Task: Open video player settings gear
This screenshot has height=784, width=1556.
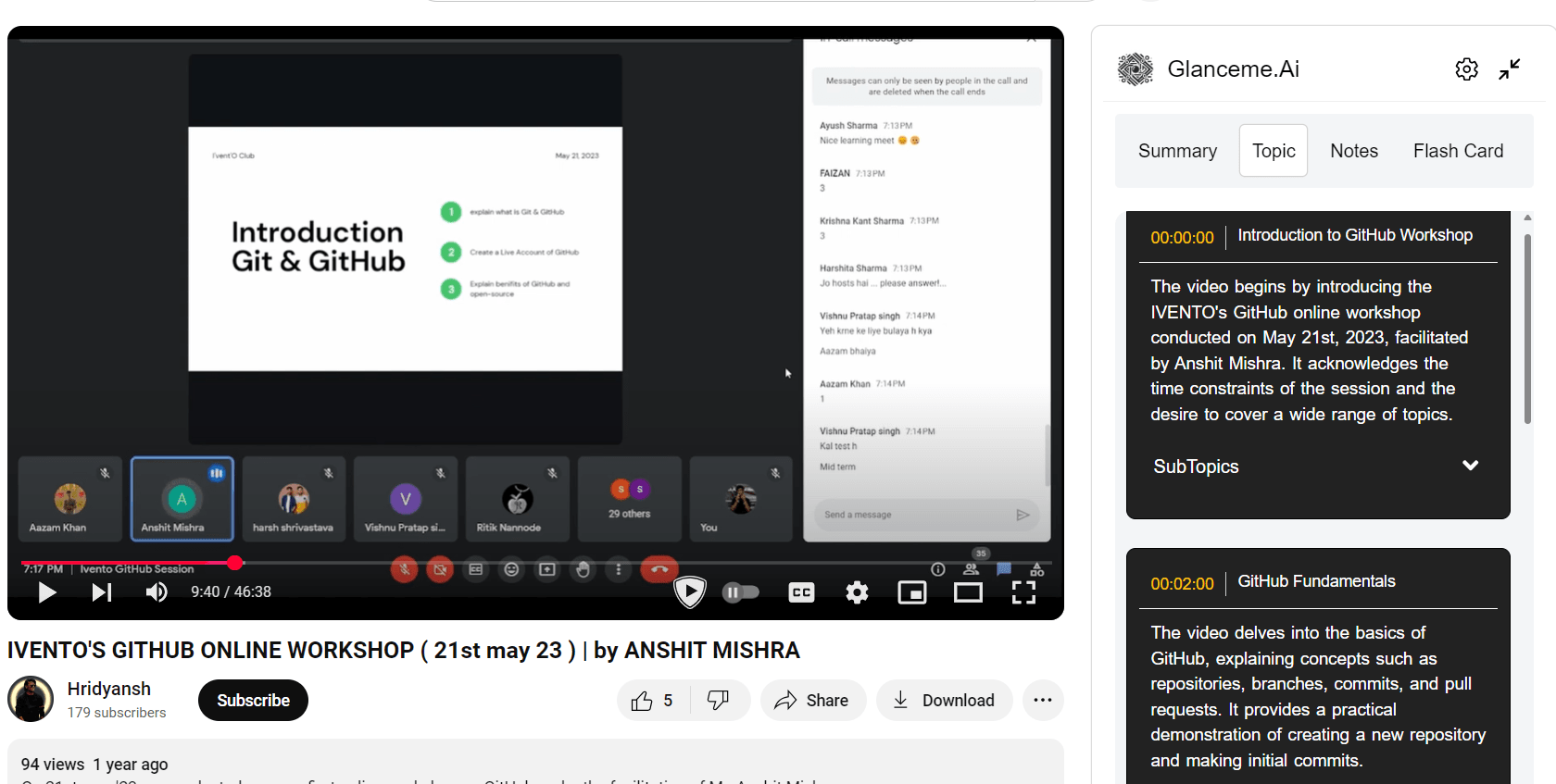Action: point(857,592)
